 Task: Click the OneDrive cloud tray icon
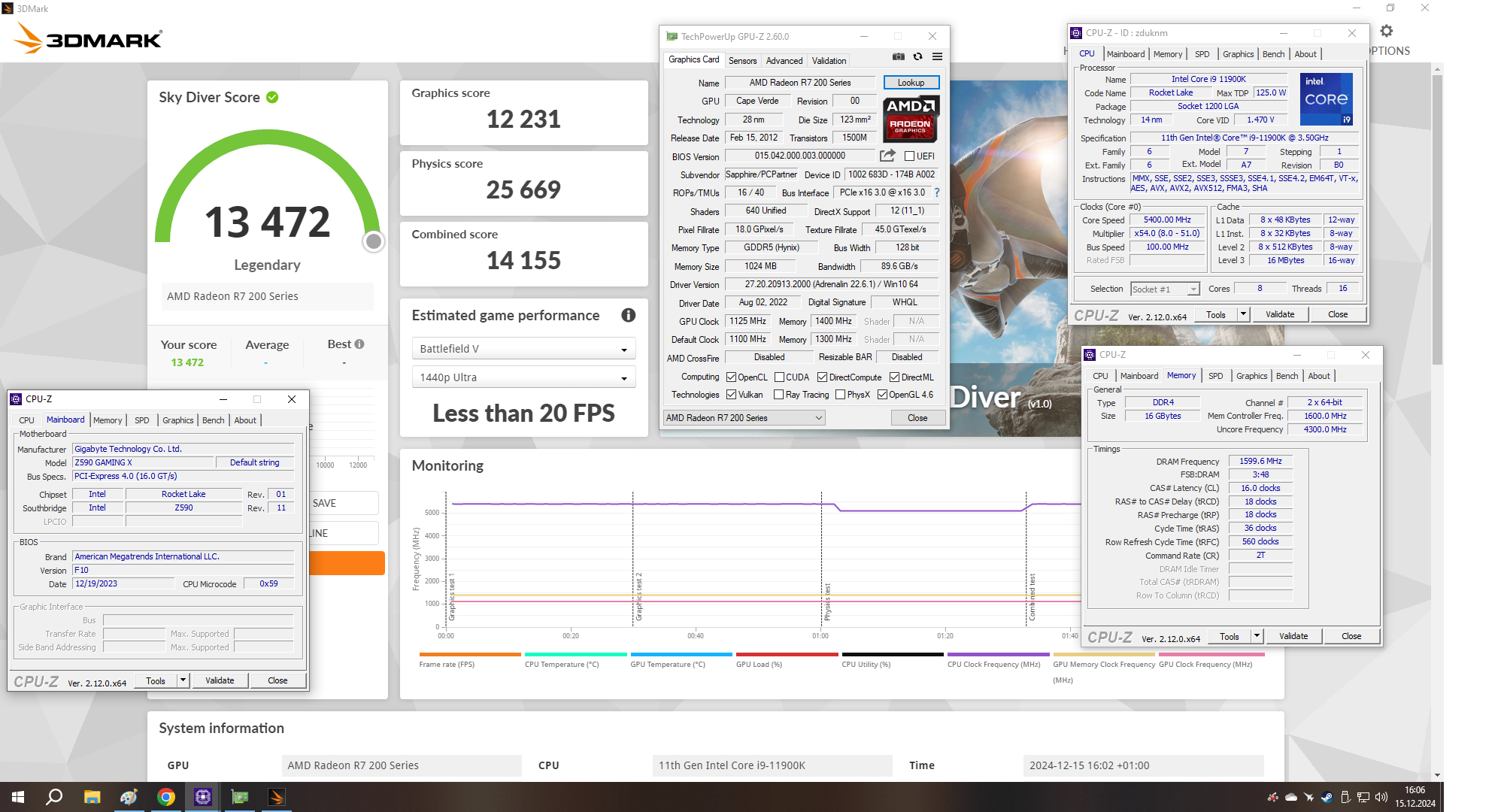tap(1291, 797)
